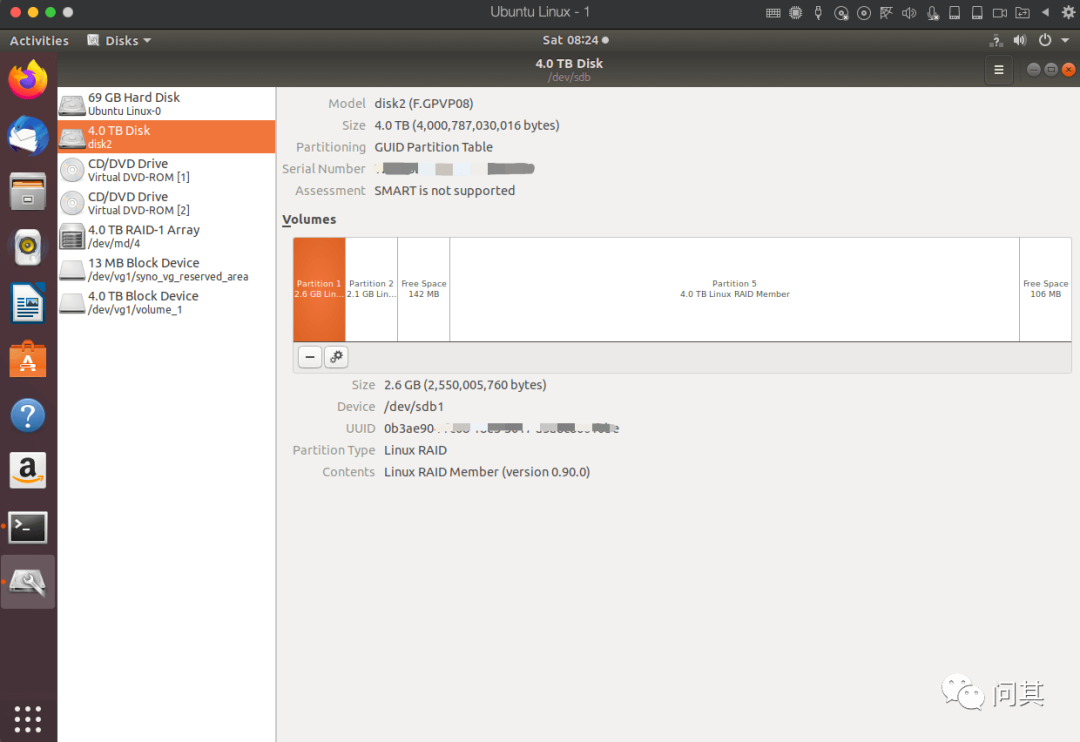The image size is (1080, 742).
Task: Select the 69 GB Hard Disk
Action: click(x=167, y=103)
